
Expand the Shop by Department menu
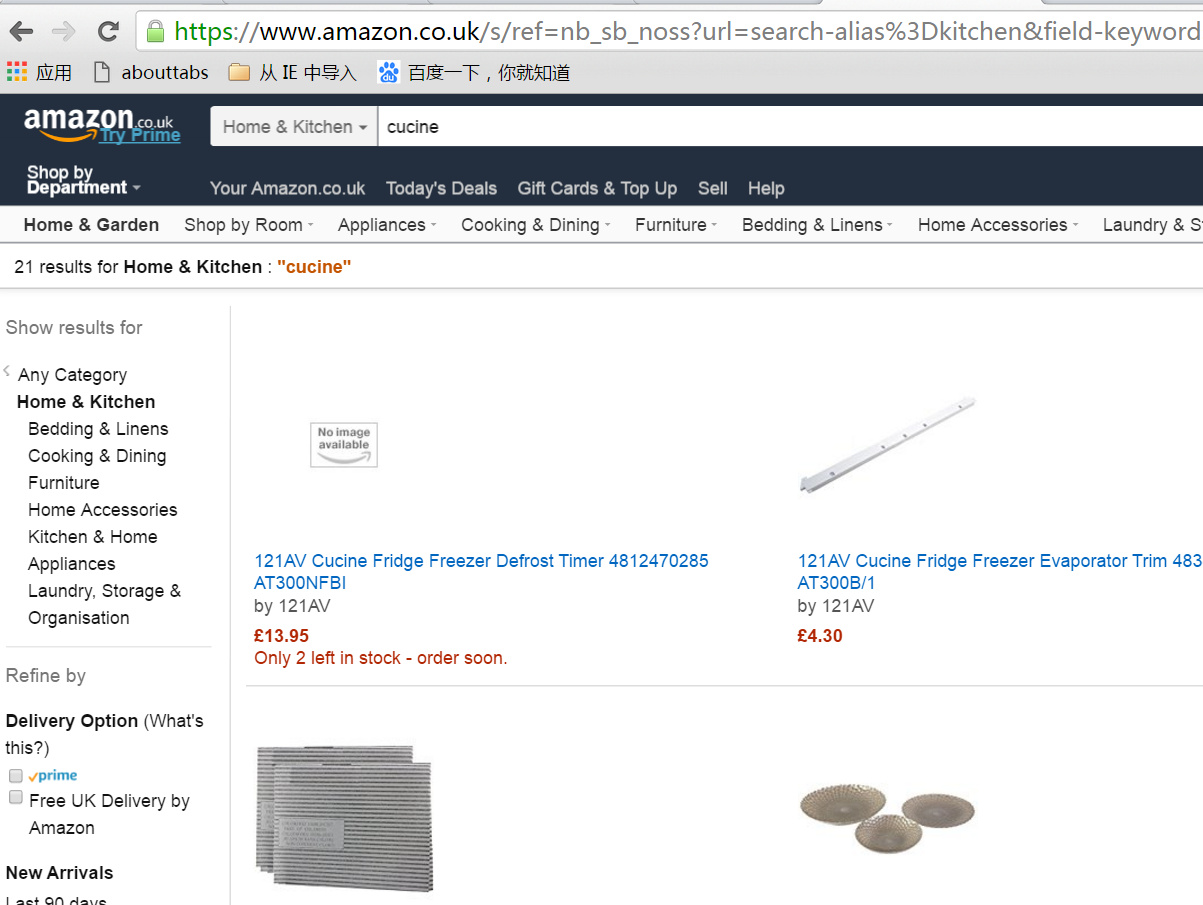(83, 180)
